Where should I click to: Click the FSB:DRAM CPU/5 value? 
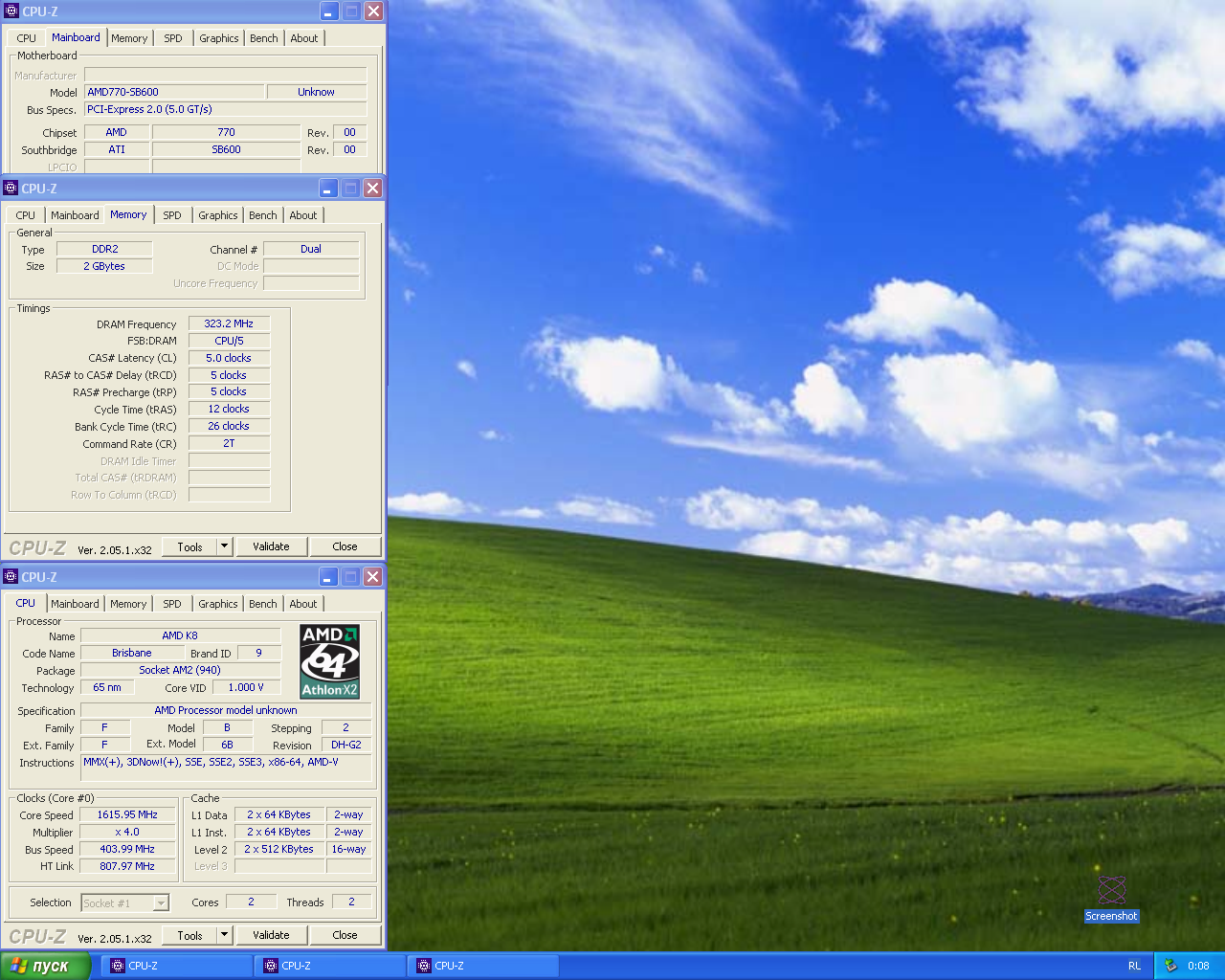tap(229, 341)
